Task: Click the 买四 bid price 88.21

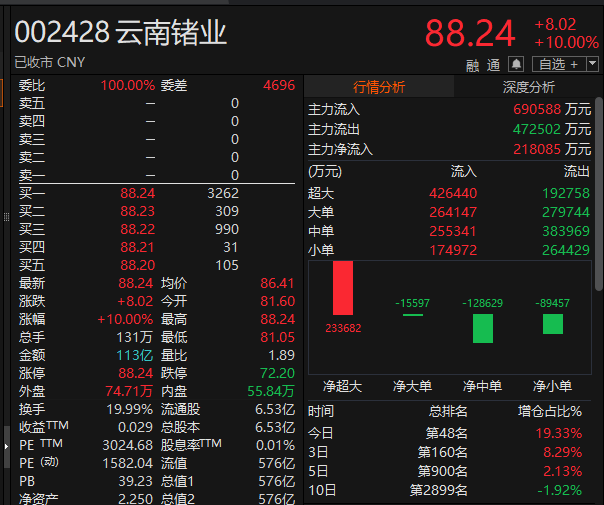Action: click(x=137, y=247)
